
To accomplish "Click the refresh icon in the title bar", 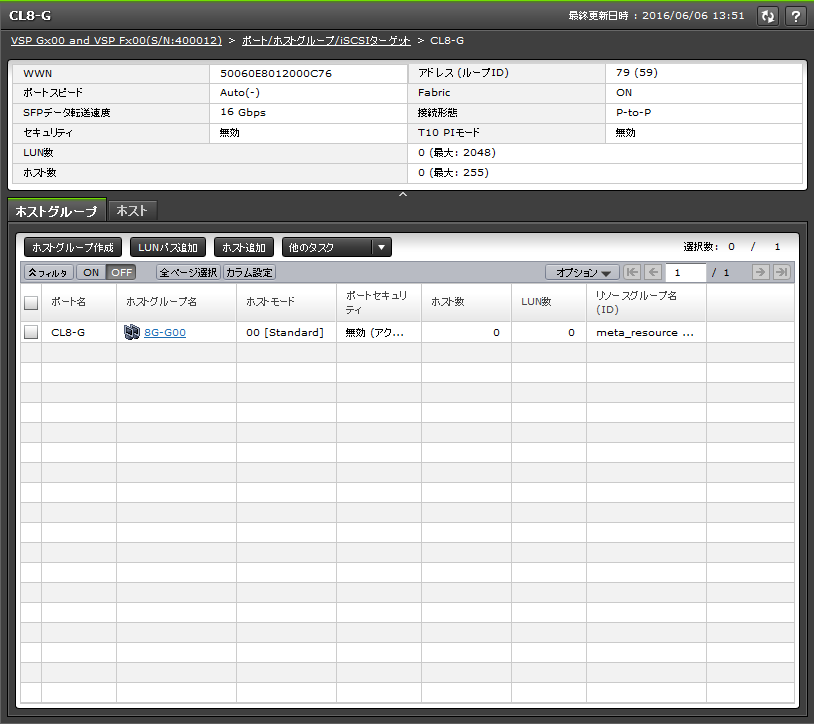I will pyautogui.click(x=767, y=16).
